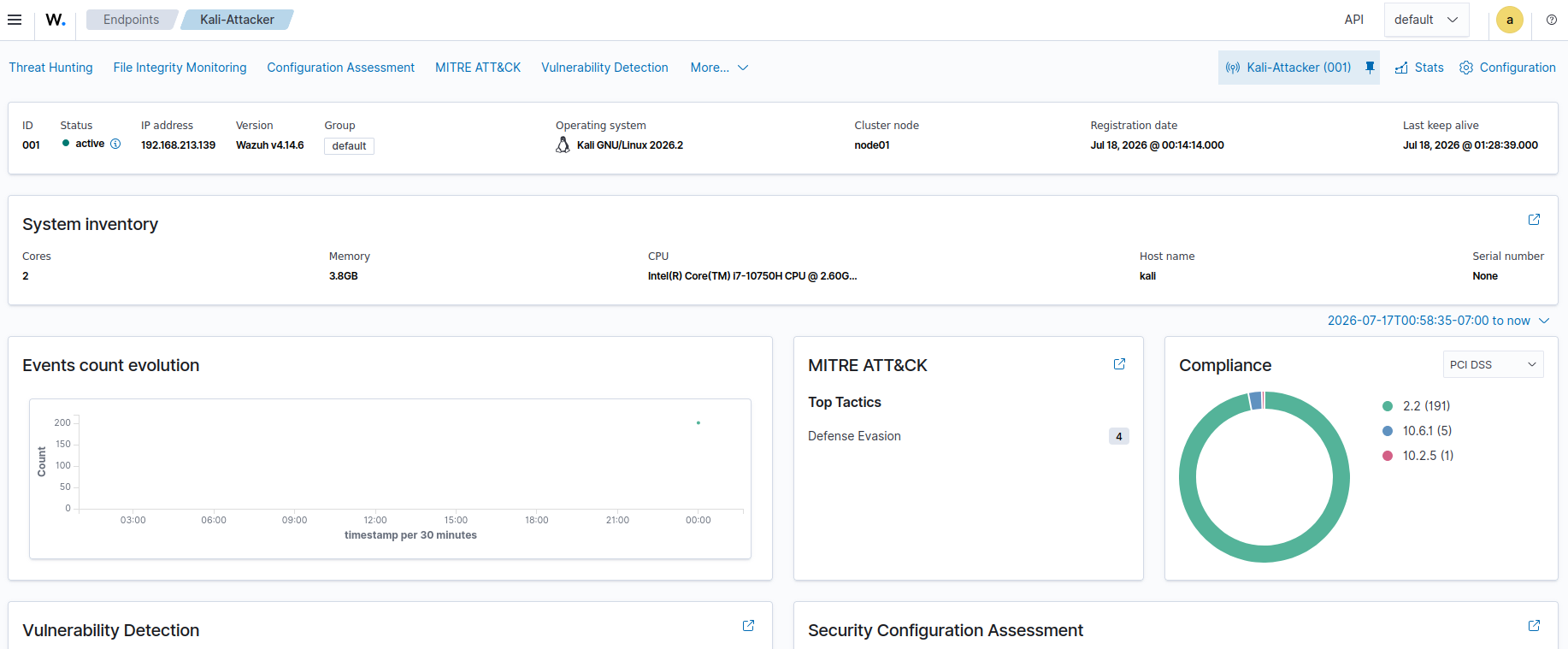Click the status info icon next to active
Screen dimensions: 1568x649
(x=115, y=144)
